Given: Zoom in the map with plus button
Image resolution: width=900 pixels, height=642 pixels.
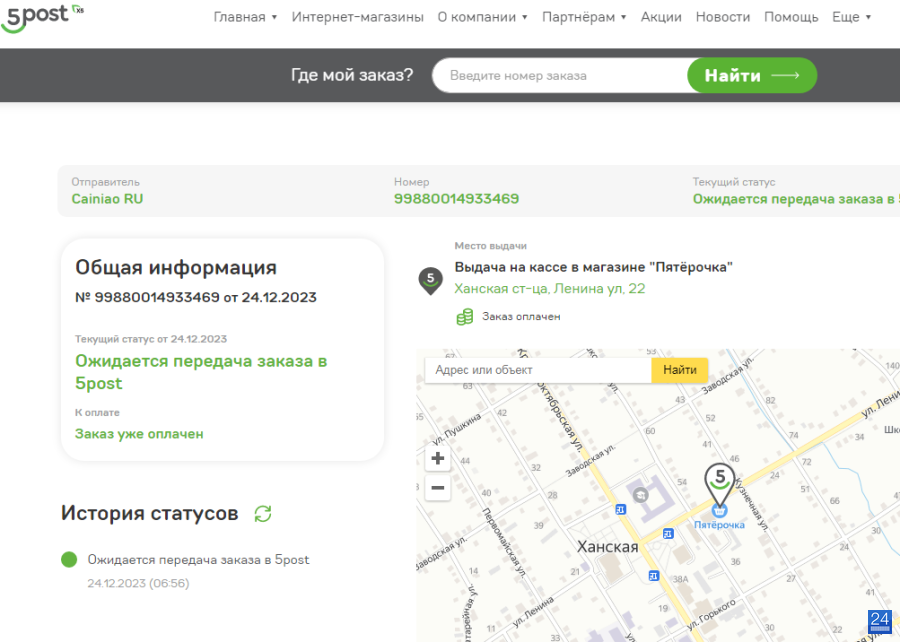Looking at the screenshot, I should pyautogui.click(x=437, y=458).
